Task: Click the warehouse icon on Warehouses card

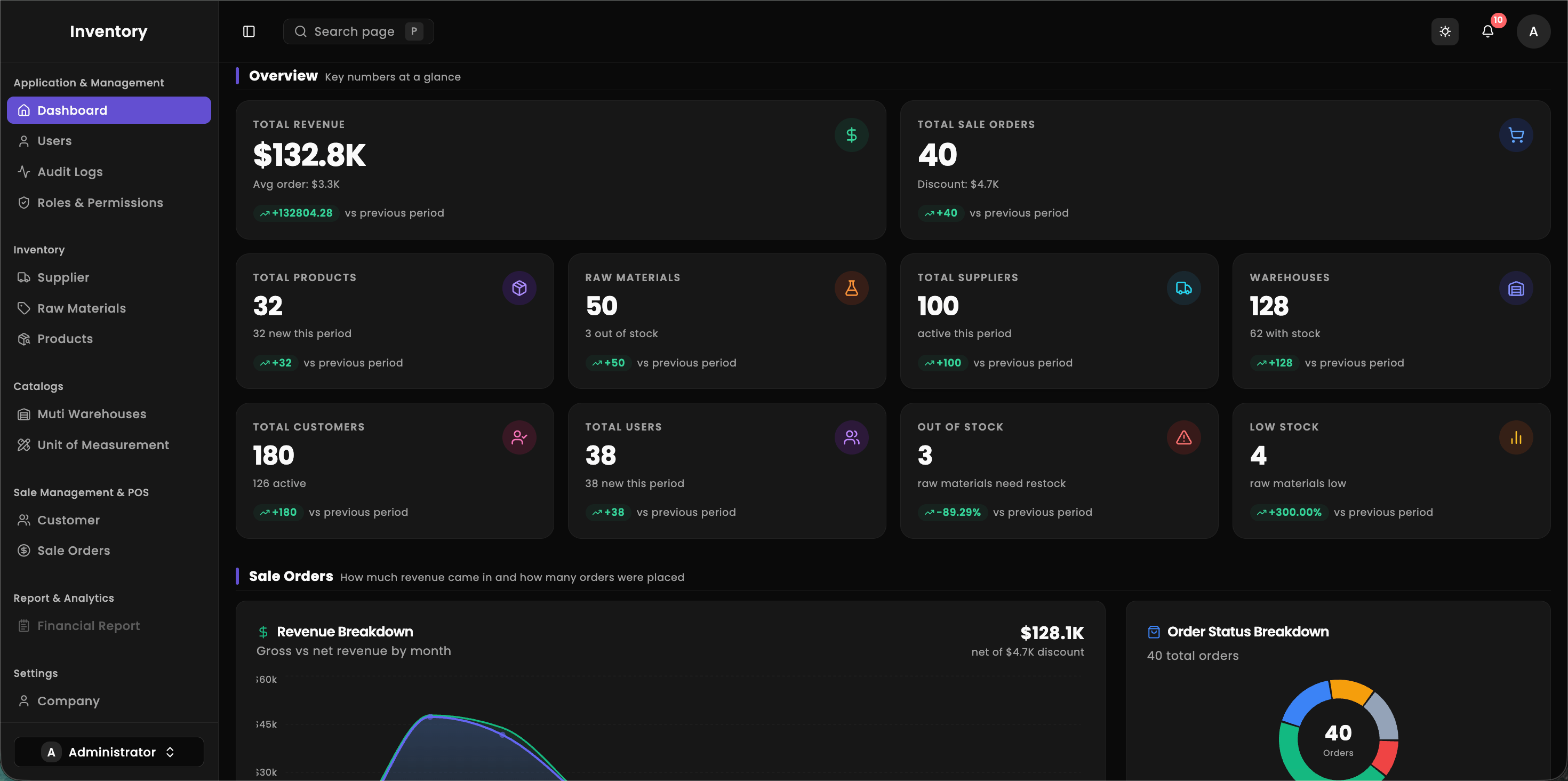Action: (x=1516, y=288)
